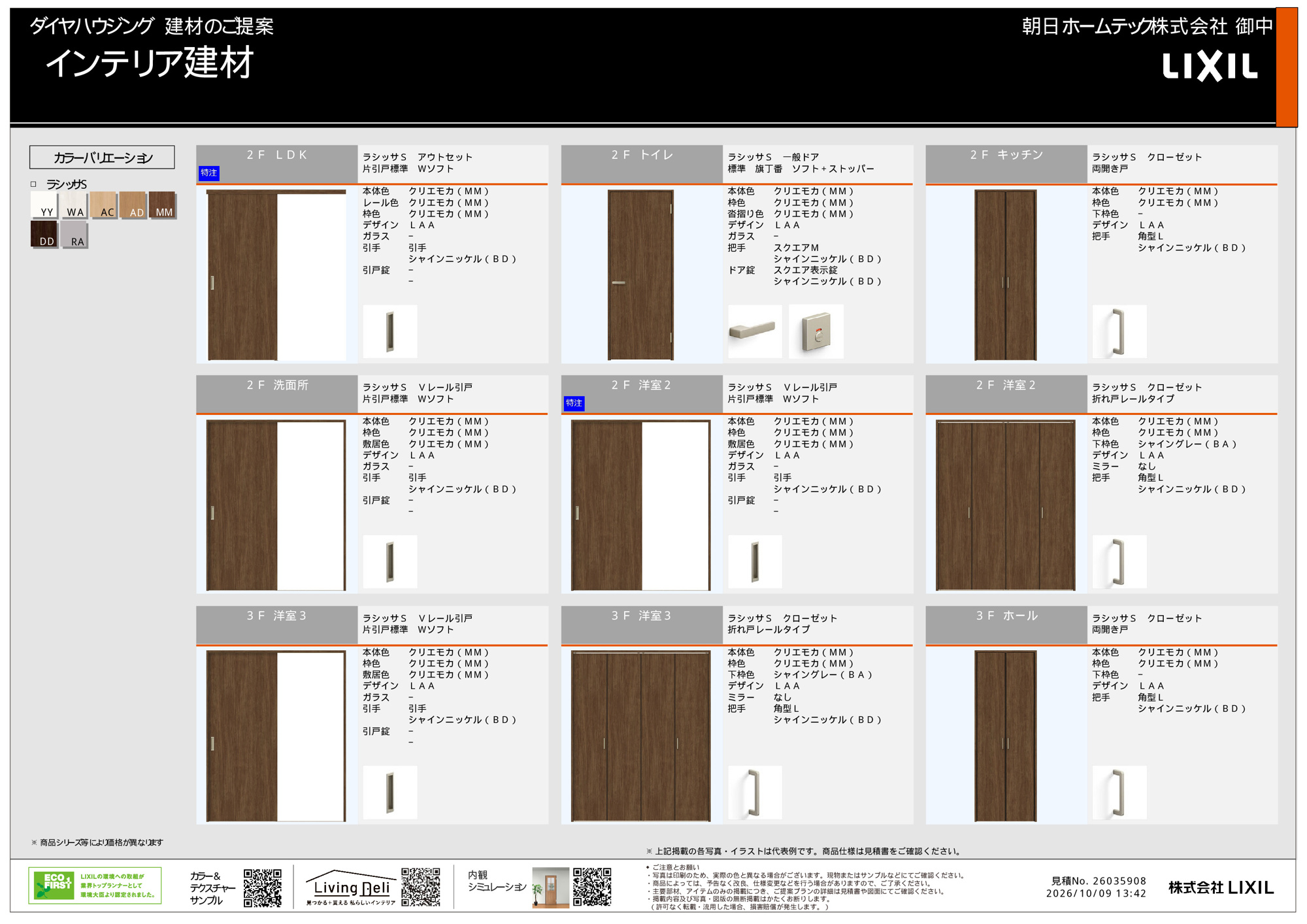Click the 朝日ホームテック株式会社 御中 text
This screenshot has width=1307, height=924.
(x=1148, y=26)
